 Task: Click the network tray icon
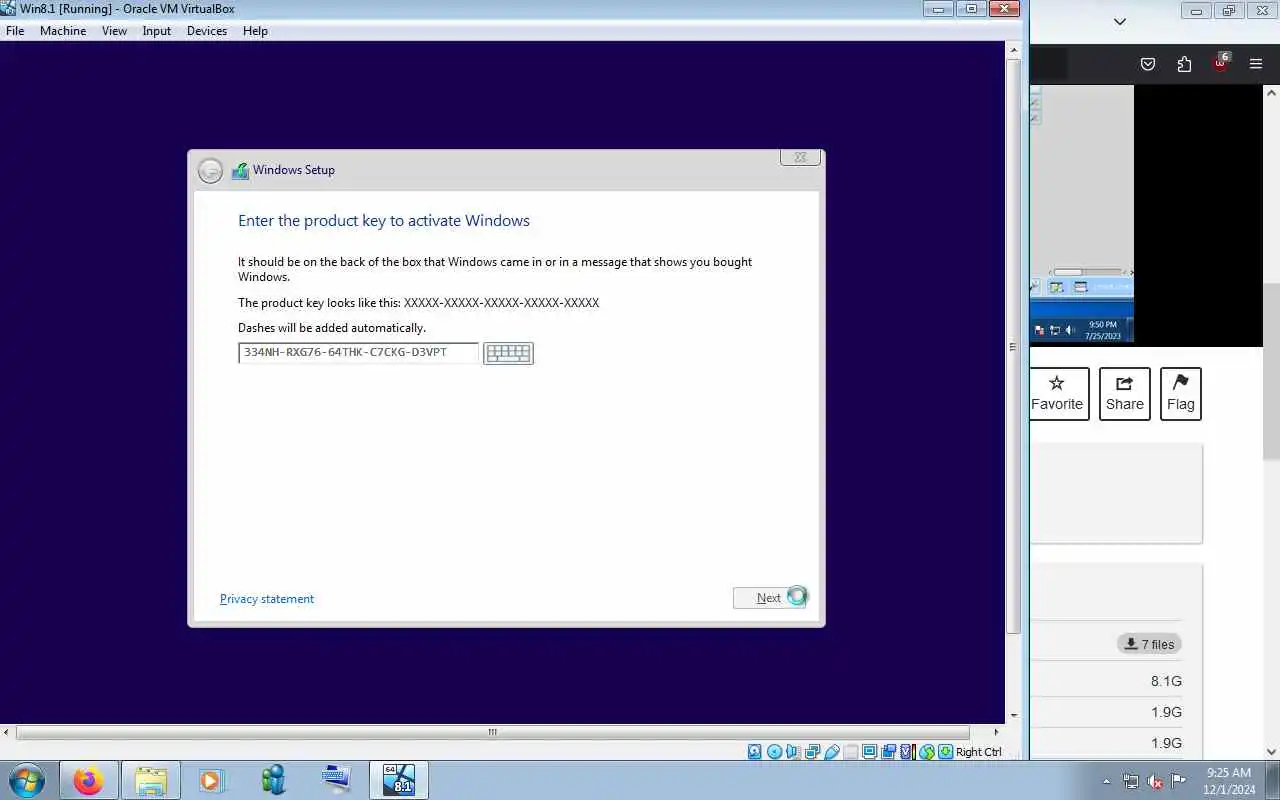[x=1131, y=782]
